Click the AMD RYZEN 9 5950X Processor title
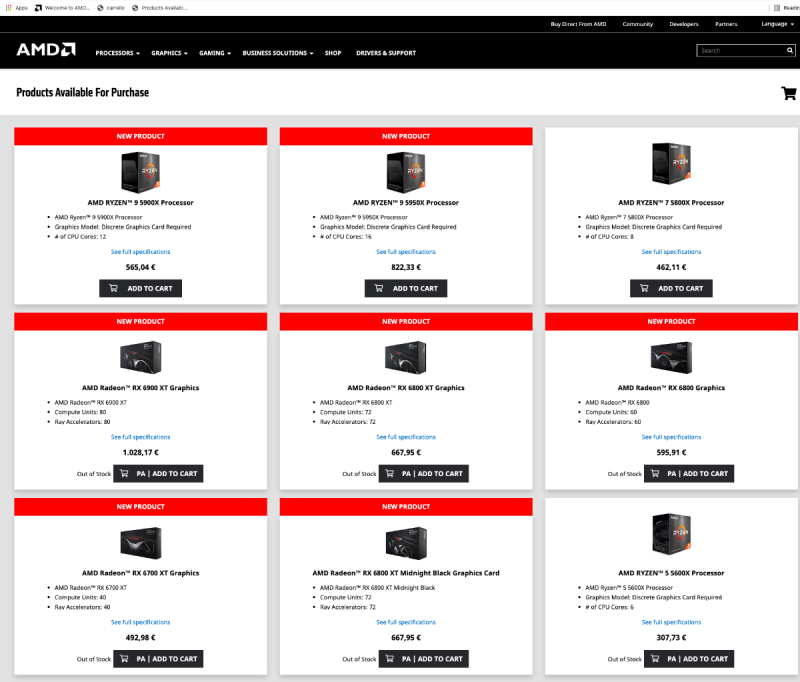800x682 pixels. [406, 203]
